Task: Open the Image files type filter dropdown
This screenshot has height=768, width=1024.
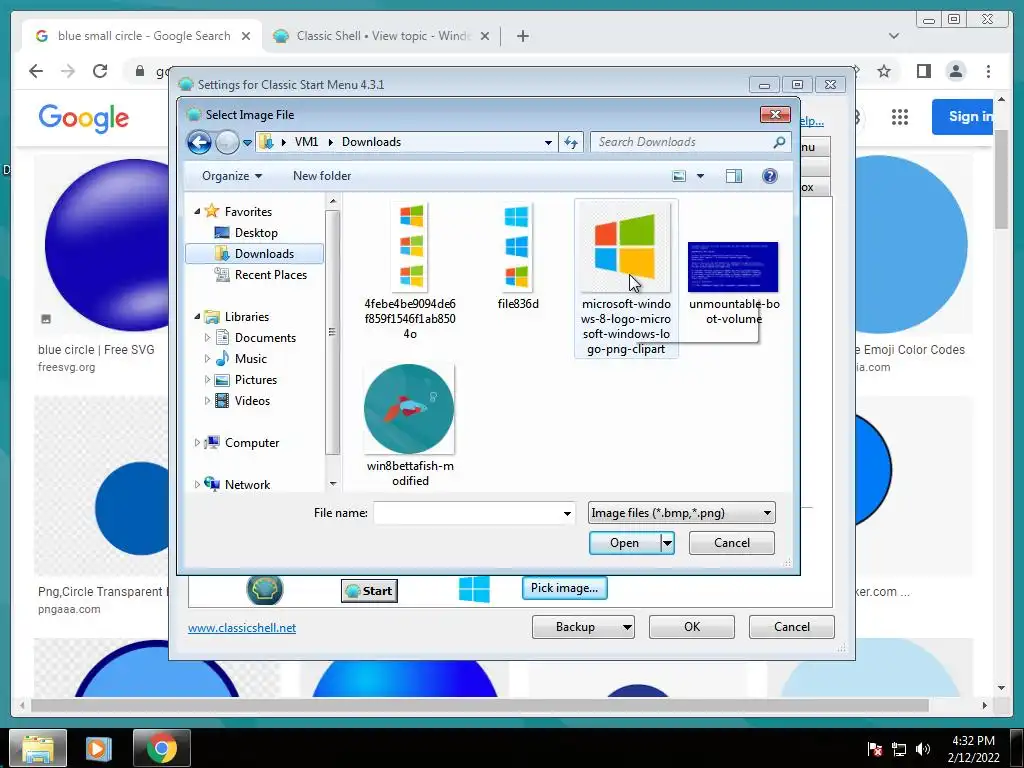Action: coord(681,513)
